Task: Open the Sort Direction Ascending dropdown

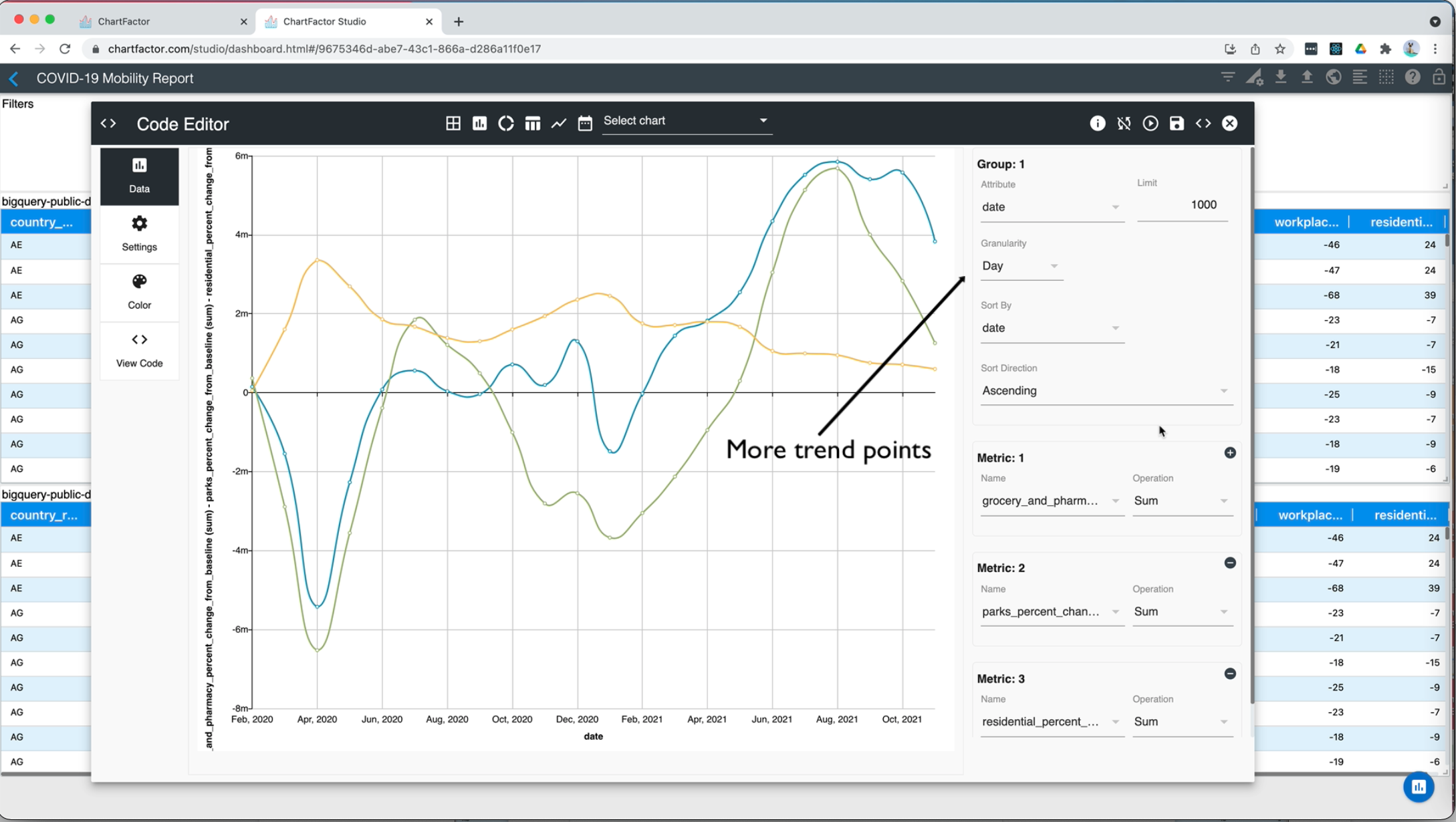Action: point(1104,391)
